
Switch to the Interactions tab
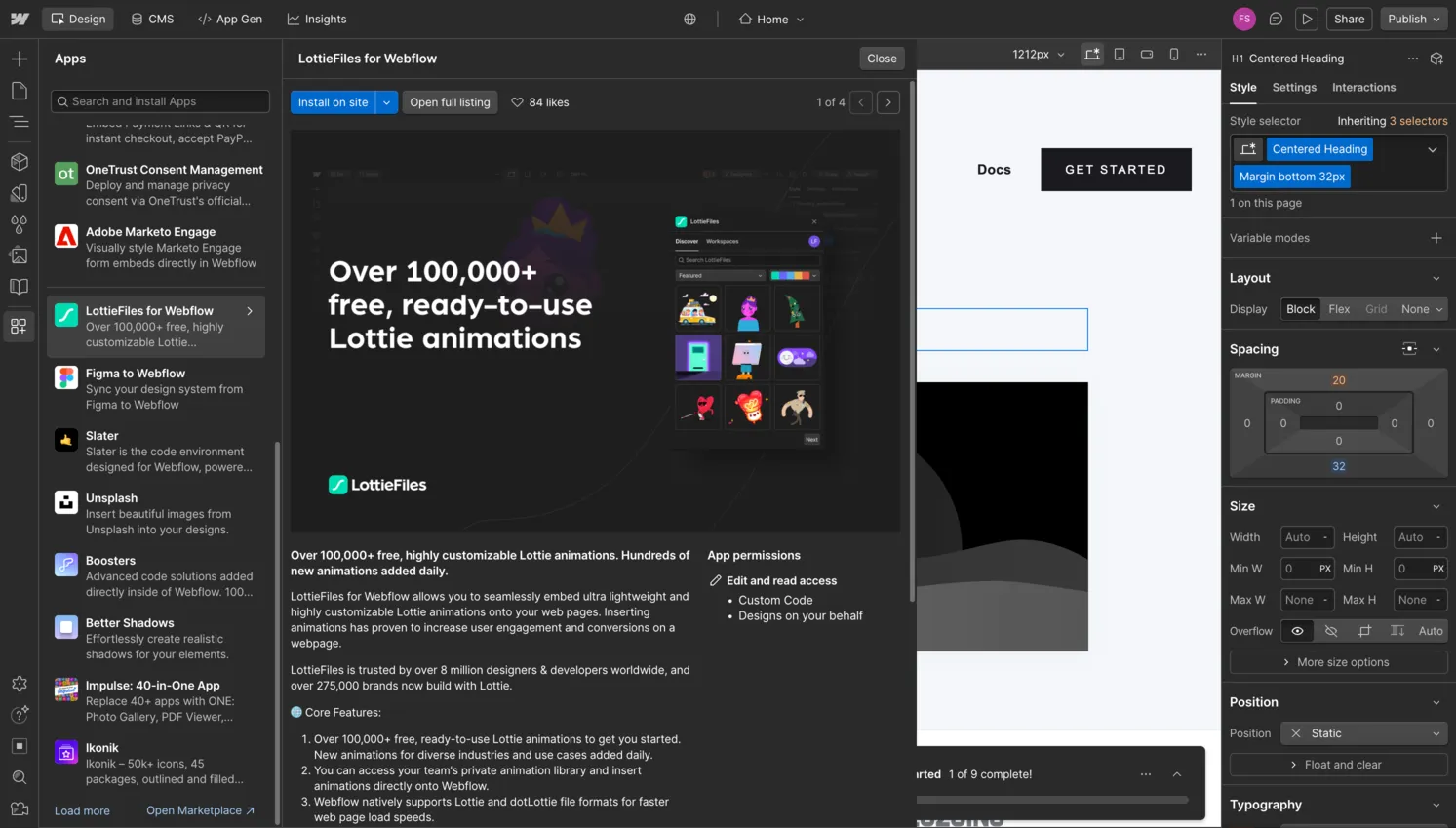point(1363,87)
